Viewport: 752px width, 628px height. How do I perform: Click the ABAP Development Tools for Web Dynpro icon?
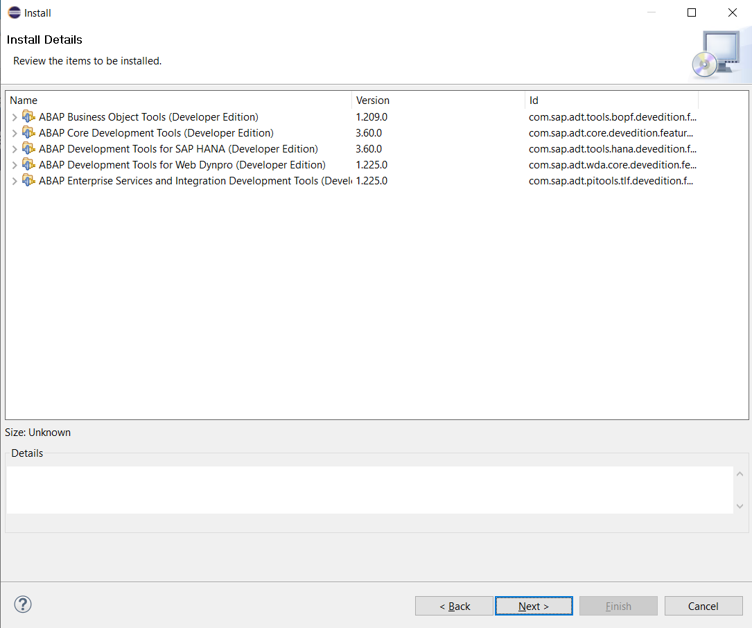(x=29, y=165)
